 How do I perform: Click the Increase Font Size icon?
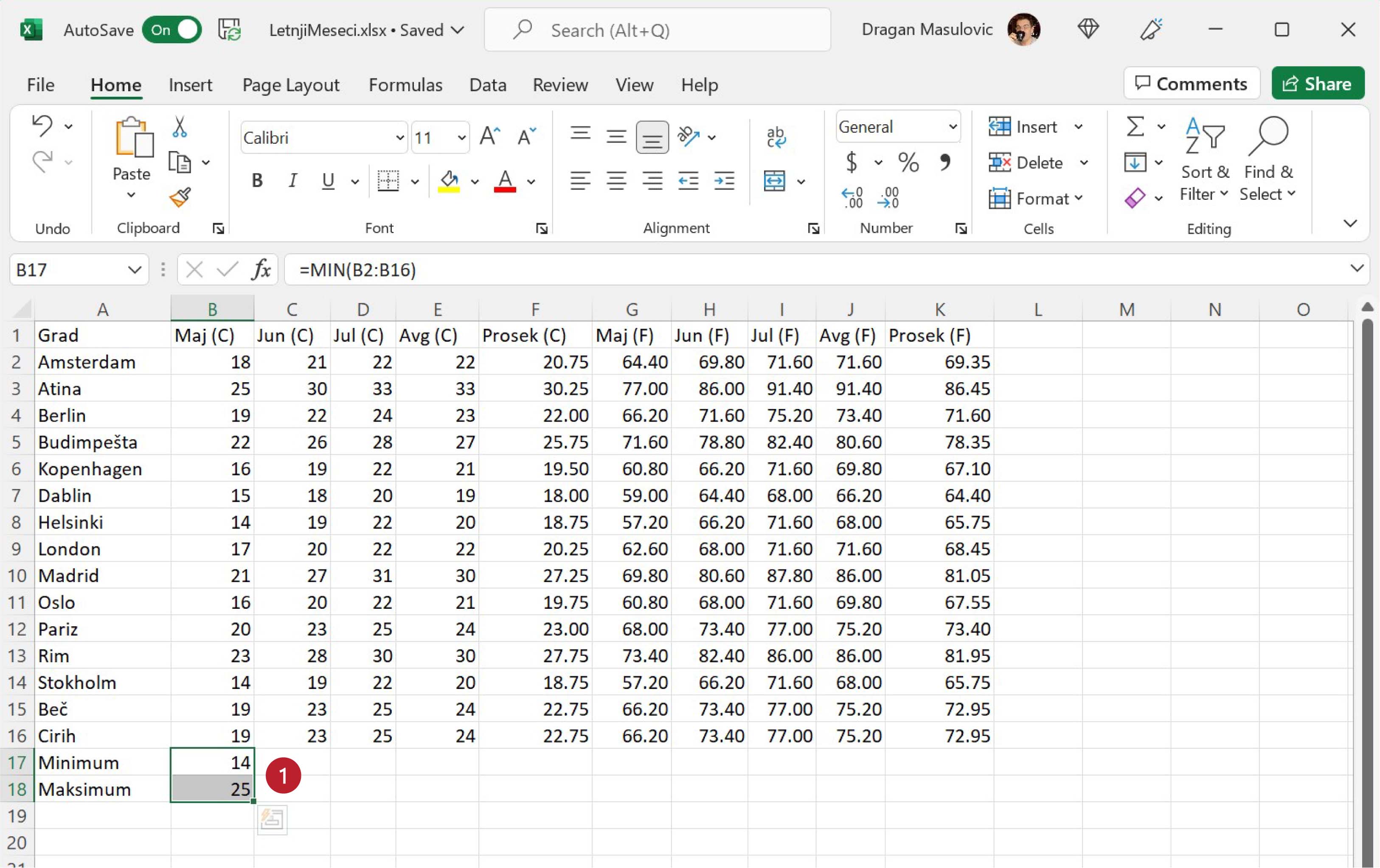489,137
